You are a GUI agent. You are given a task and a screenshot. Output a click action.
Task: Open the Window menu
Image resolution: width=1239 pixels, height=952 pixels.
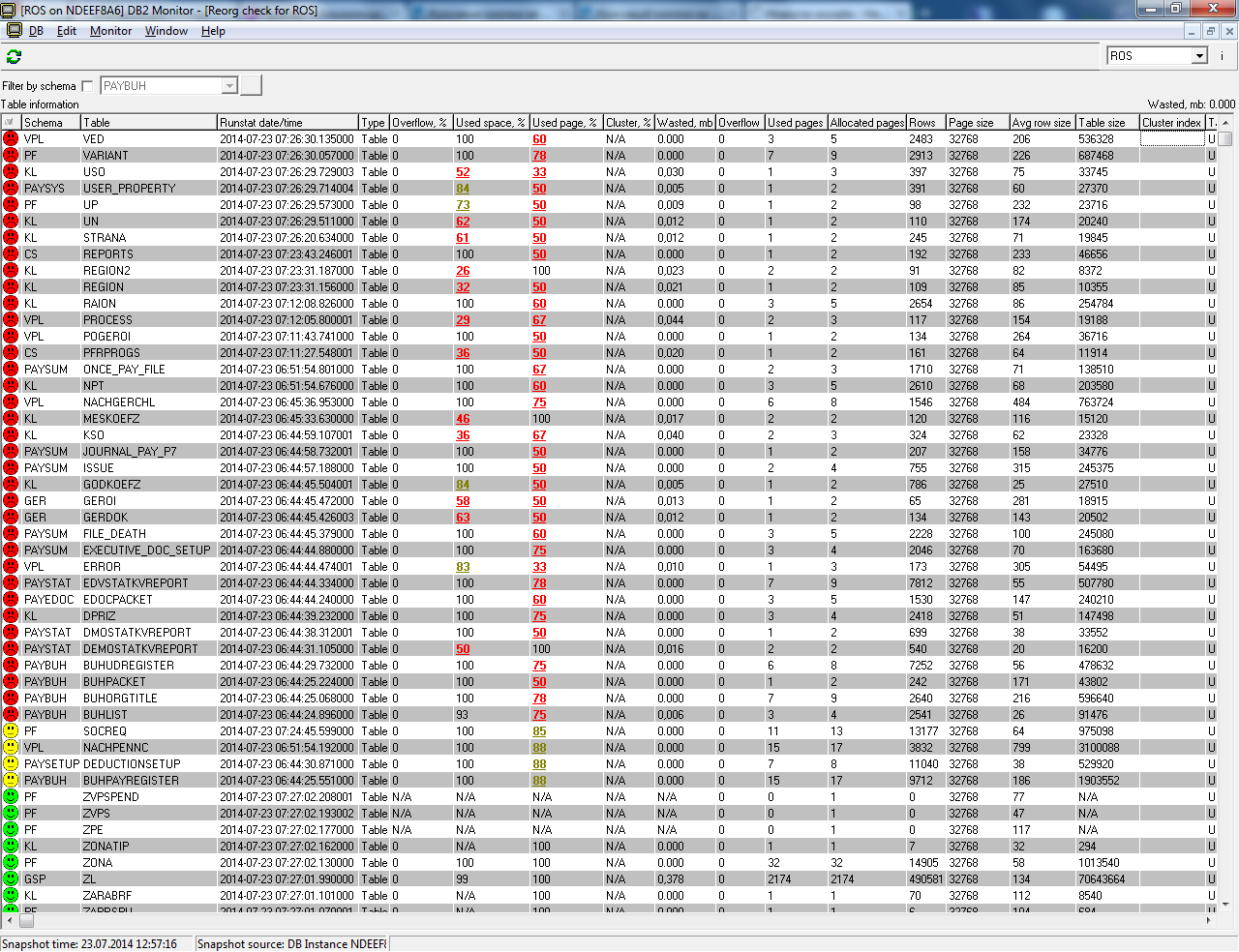pyautogui.click(x=166, y=31)
